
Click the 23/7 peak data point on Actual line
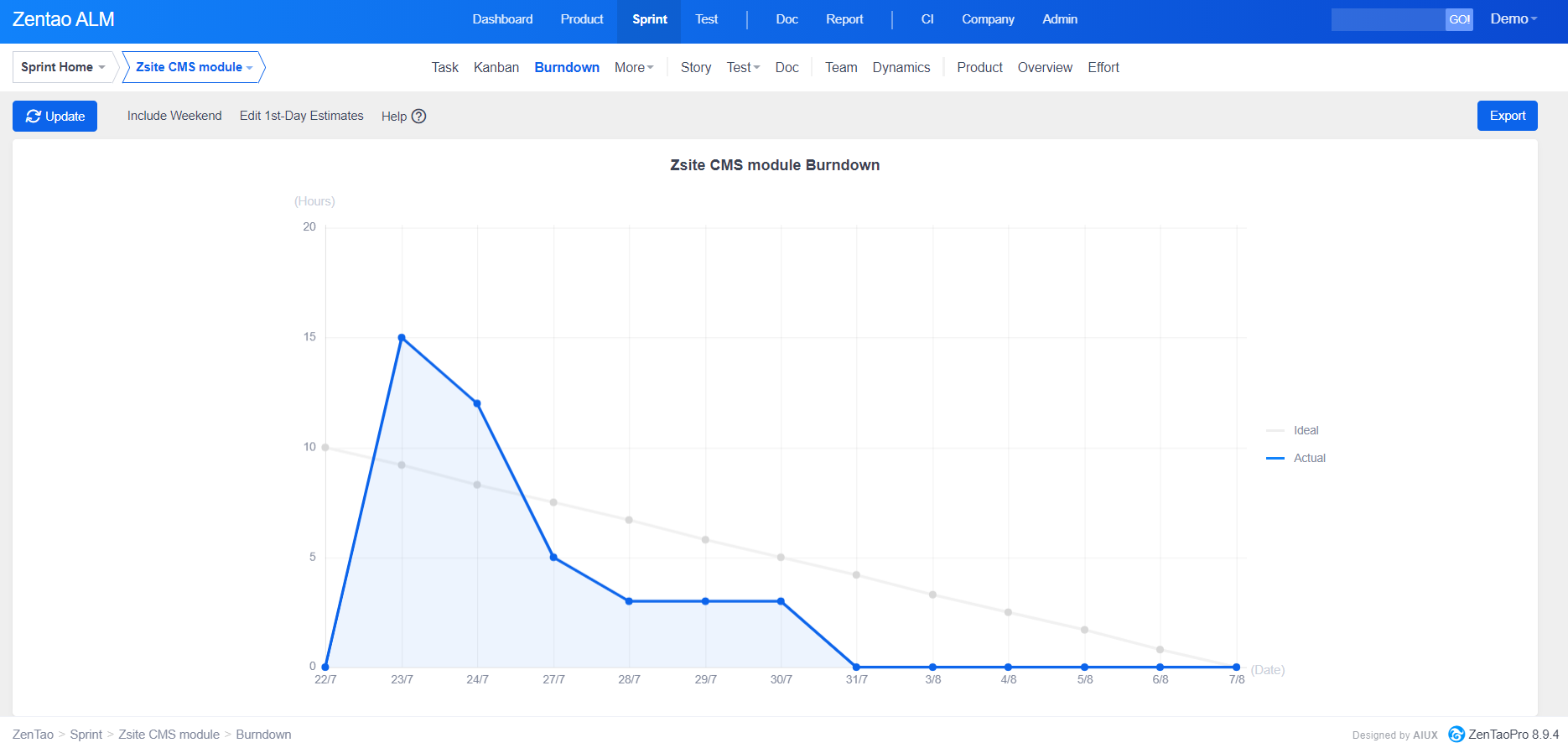[402, 338]
